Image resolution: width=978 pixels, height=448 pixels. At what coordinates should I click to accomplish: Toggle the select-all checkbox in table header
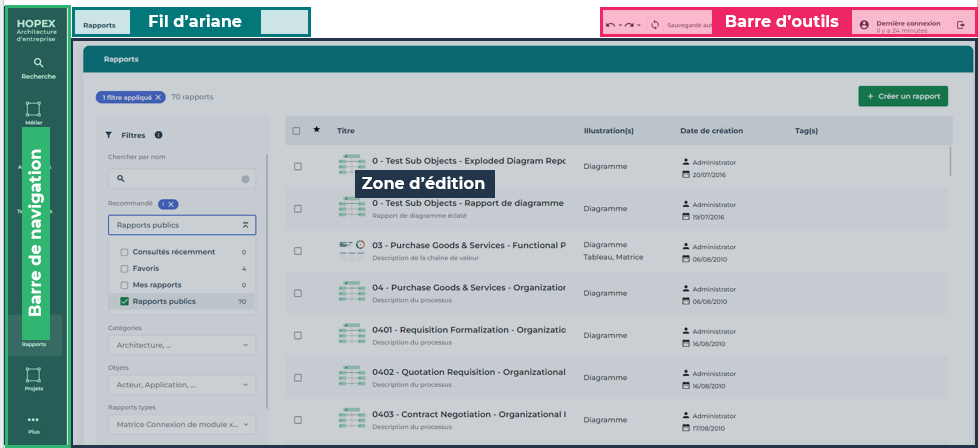296,131
